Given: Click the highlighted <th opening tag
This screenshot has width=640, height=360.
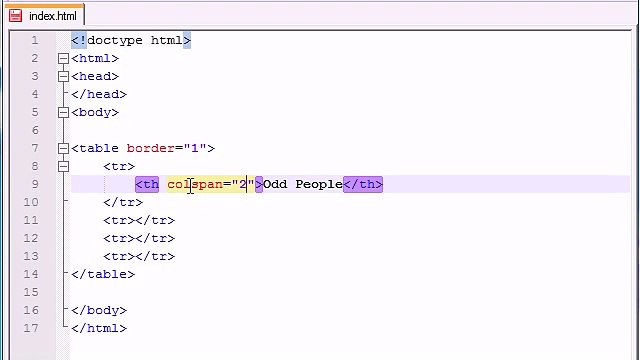Looking at the screenshot, I should click(x=147, y=184).
